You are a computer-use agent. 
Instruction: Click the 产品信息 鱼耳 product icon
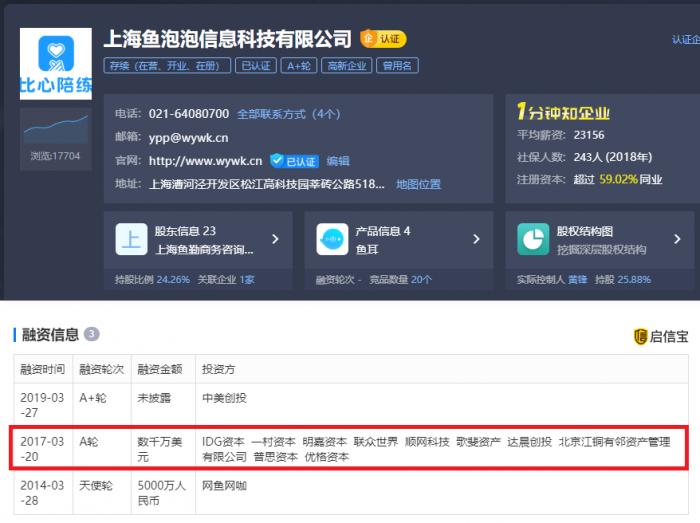[x=332, y=239]
